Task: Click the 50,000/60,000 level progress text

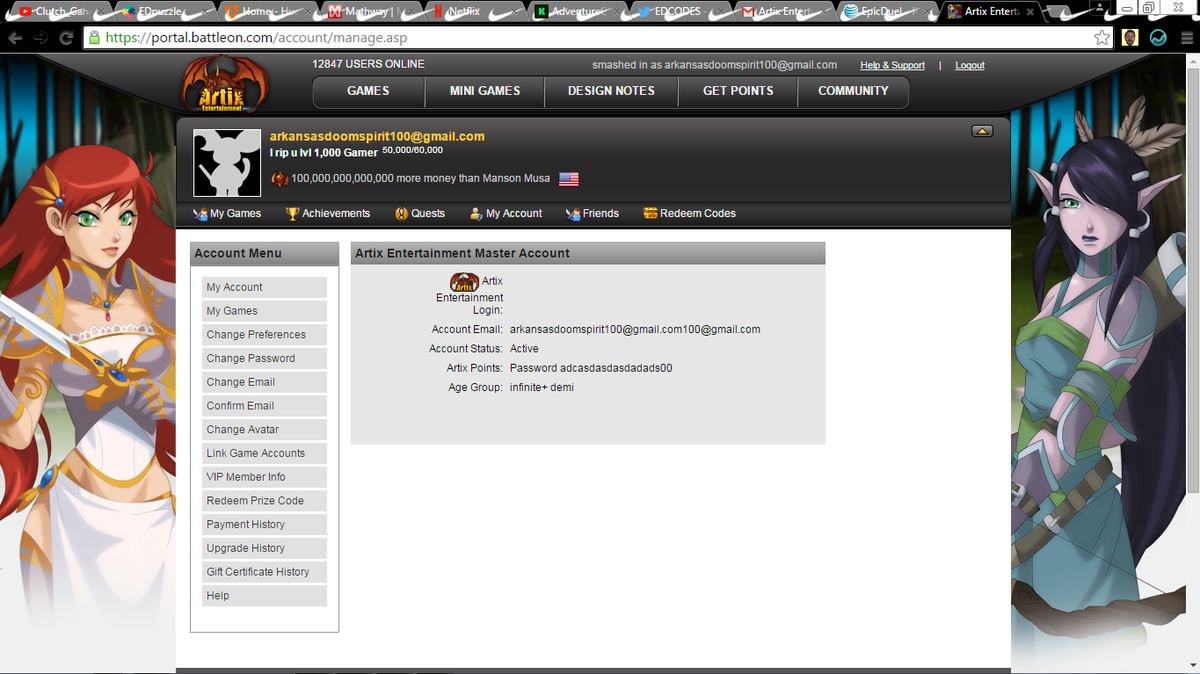Action: (x=412, y=150)
